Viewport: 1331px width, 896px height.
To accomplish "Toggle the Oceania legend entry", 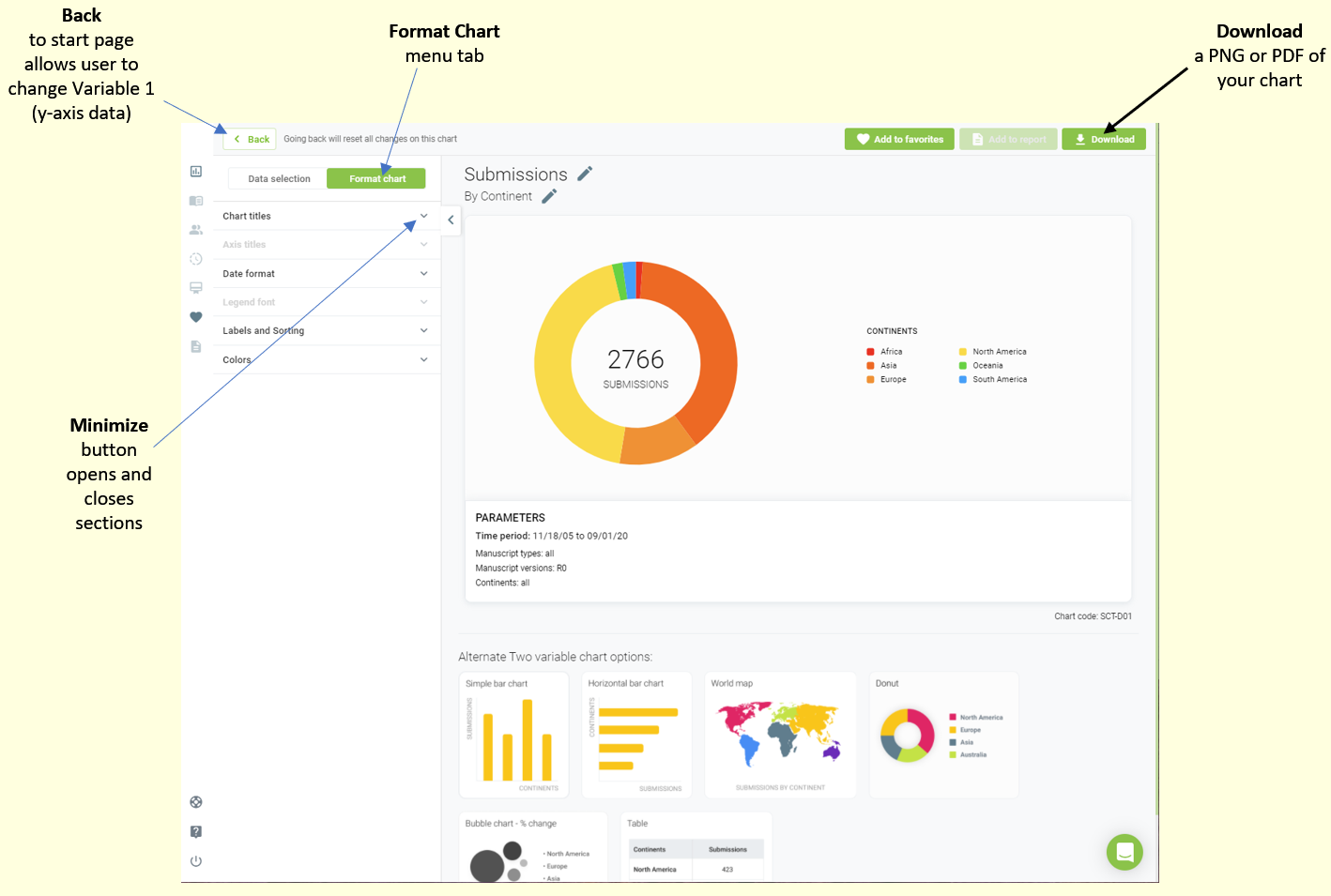I will click(x=981, y=366).
